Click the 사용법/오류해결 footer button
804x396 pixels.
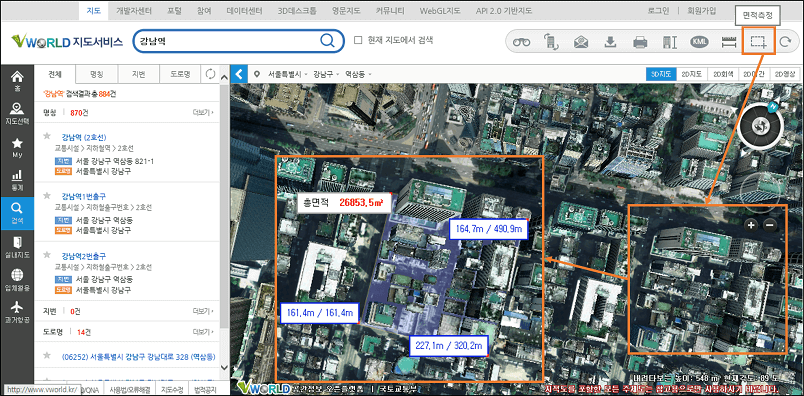(x=130, y=389)
